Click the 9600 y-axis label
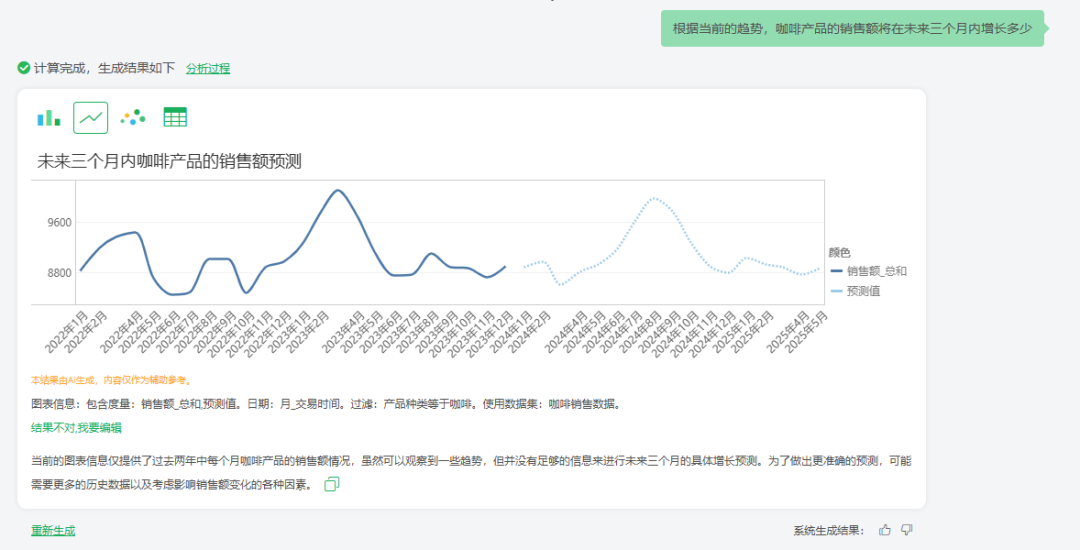1080x550 pixels. tap(59, 222)
